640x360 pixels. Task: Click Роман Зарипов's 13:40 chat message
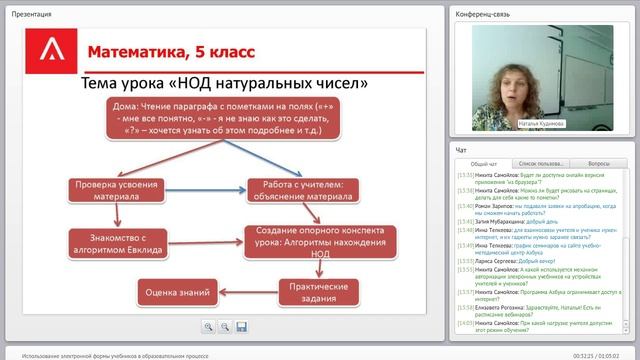[537, 209]
